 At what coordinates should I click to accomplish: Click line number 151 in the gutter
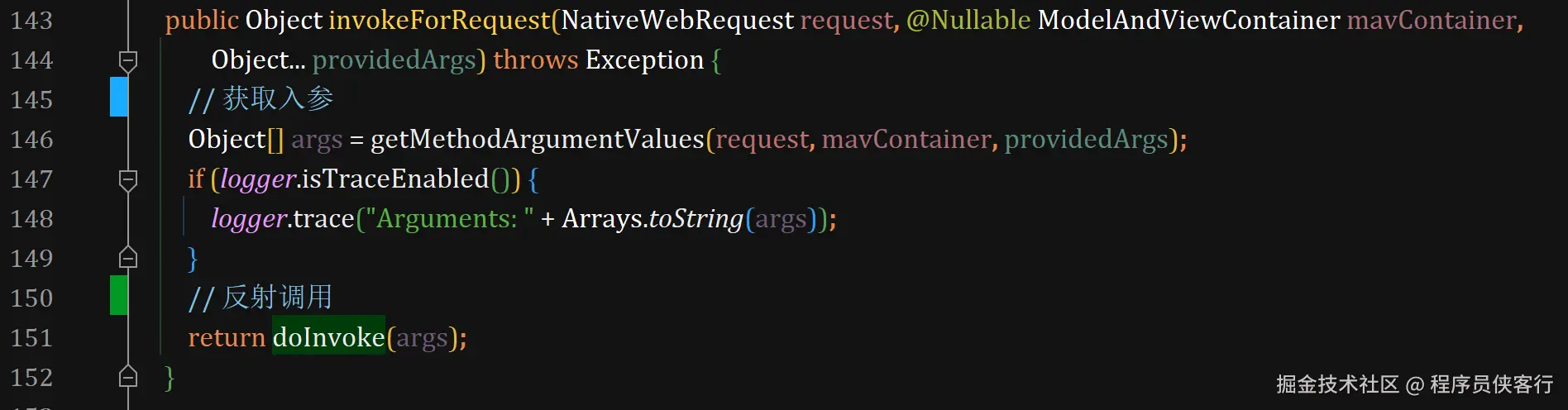31,338
